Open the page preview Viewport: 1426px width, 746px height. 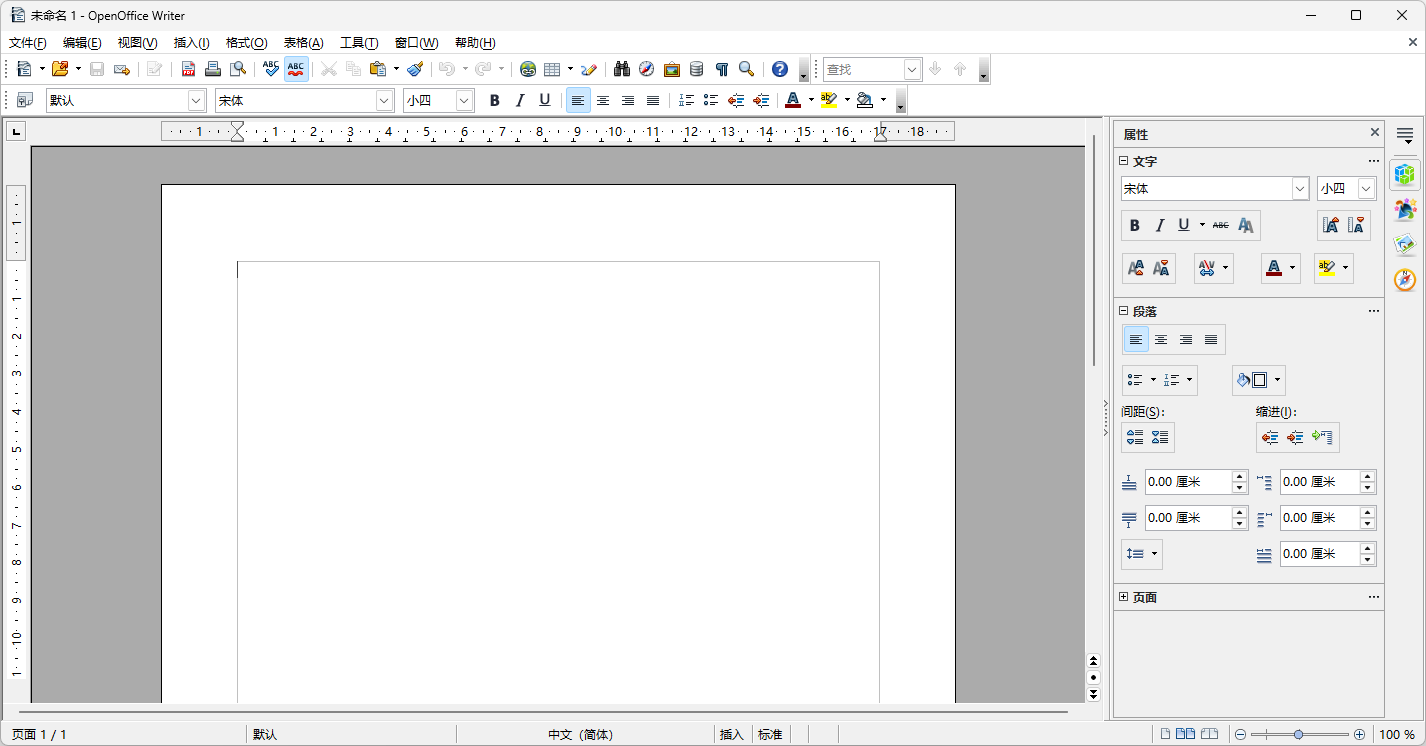coord(238,69)
